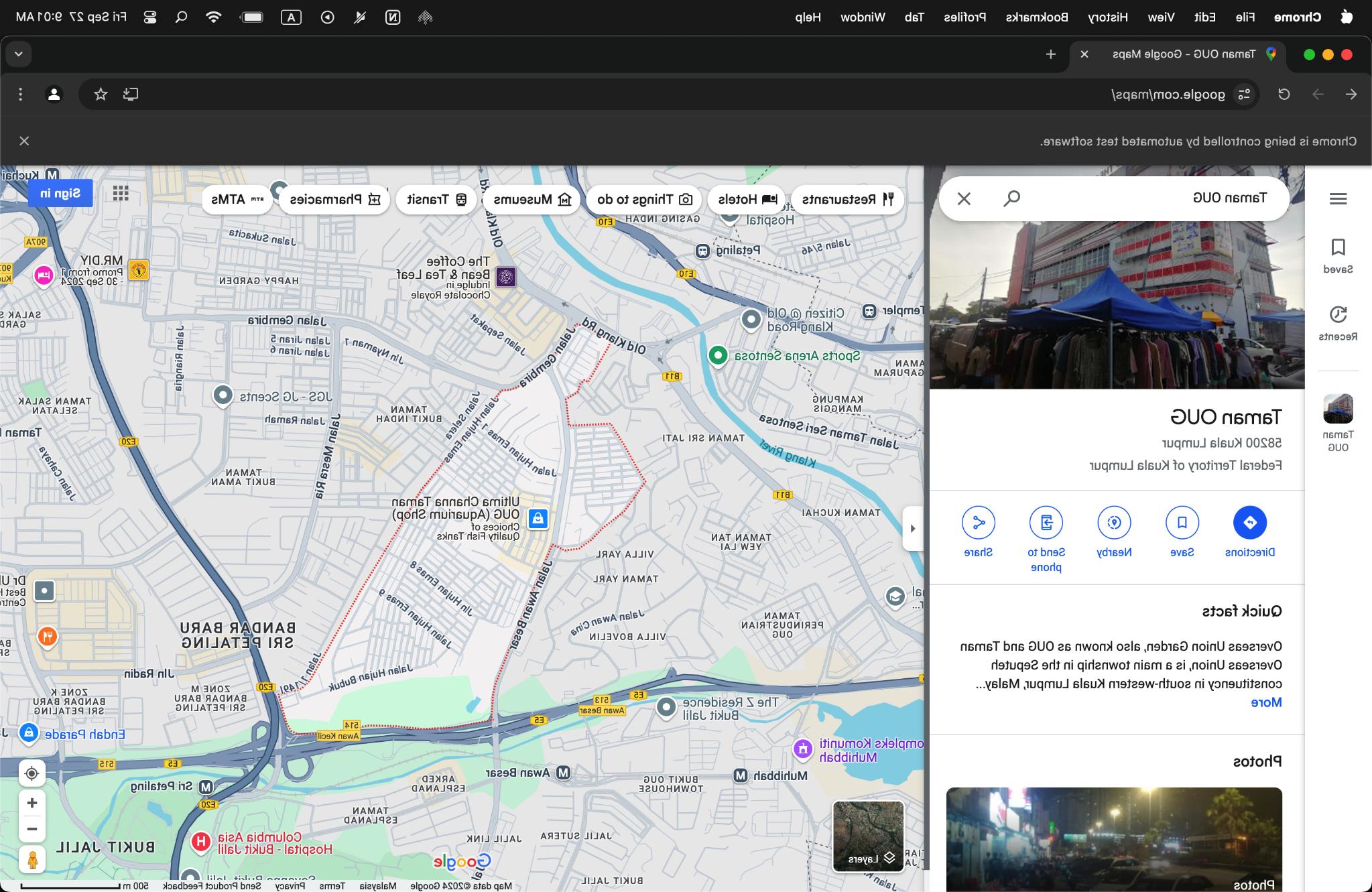This screenshot has width=1372, height=892.
Task: Click the Citizen @ Old Klang Road pin
Action: pos(751,320)
